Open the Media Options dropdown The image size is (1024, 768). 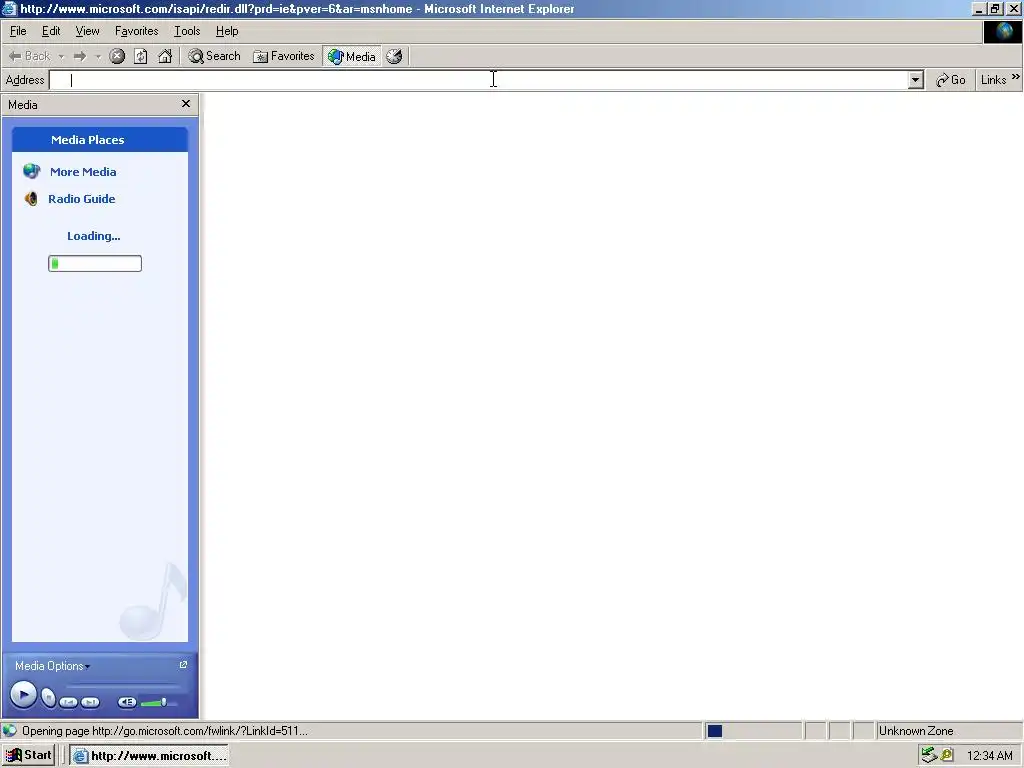(x=52, y=666)
